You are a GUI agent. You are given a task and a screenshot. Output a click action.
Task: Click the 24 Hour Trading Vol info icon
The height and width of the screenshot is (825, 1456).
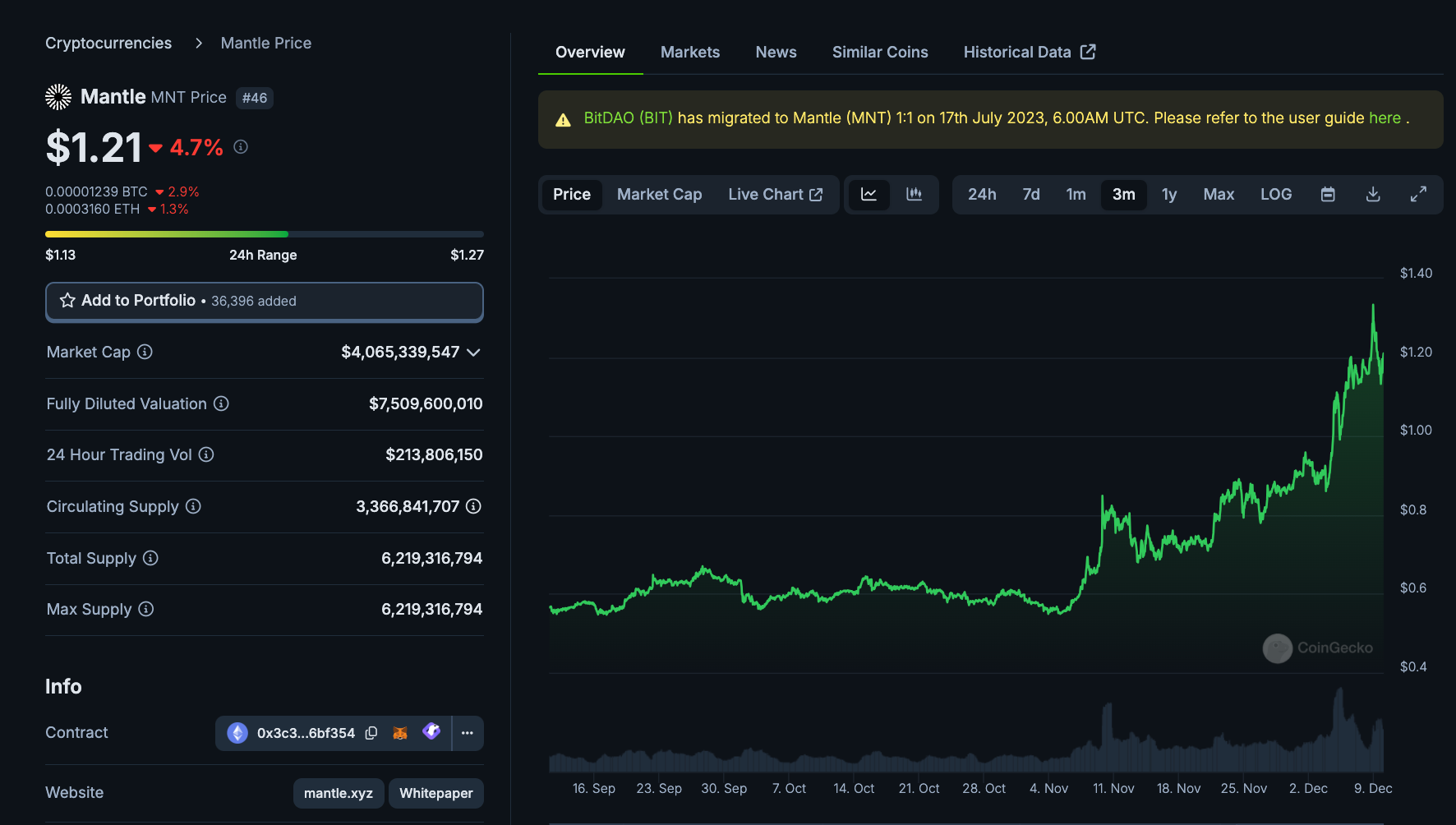(x=206, y=454)
